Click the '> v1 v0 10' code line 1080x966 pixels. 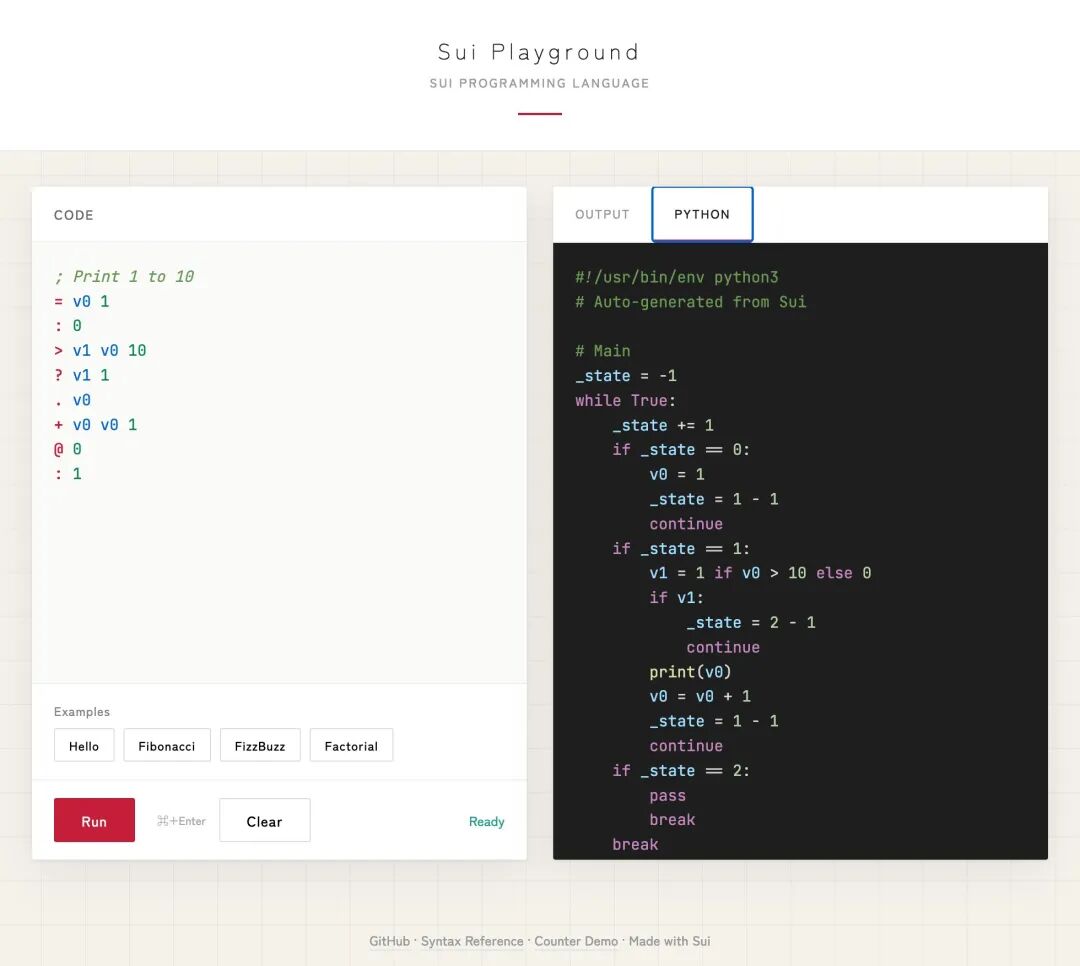click(x=100, y=350)
